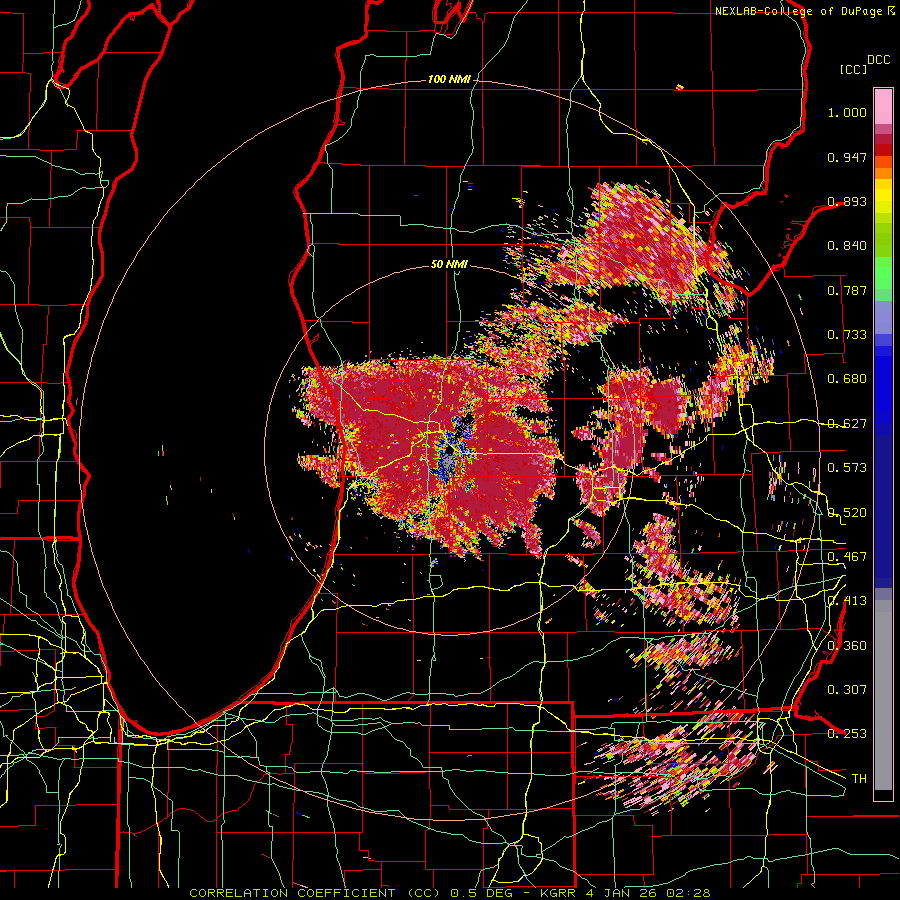Click the 0.840 scale value

[x=847, y=246]
